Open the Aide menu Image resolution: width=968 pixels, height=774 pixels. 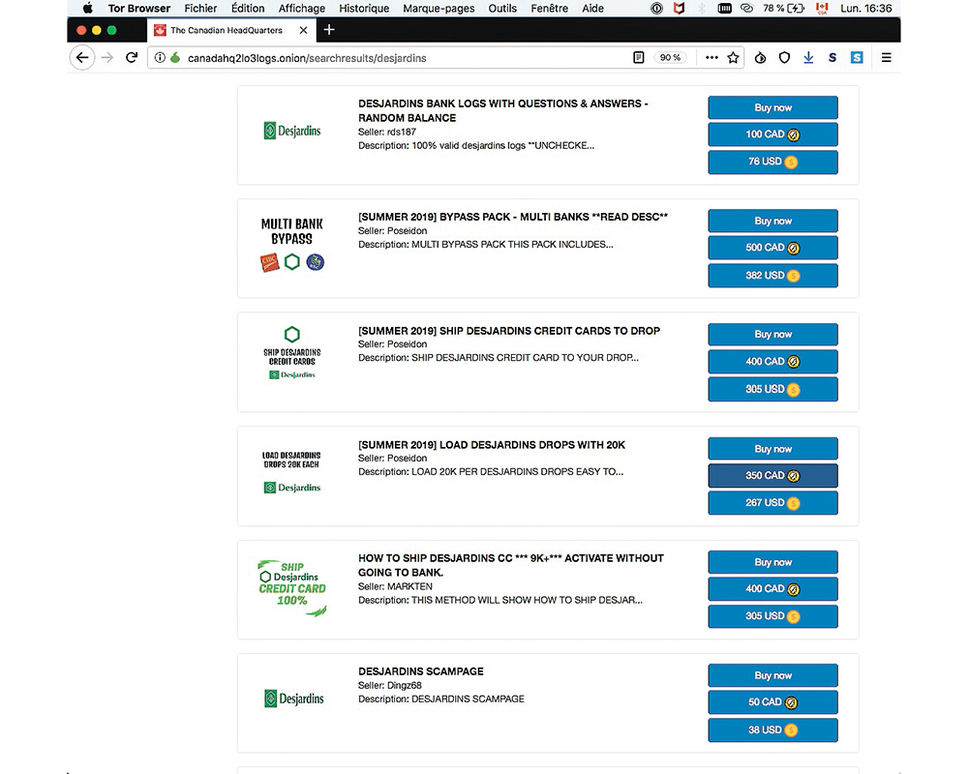point(593,8)
